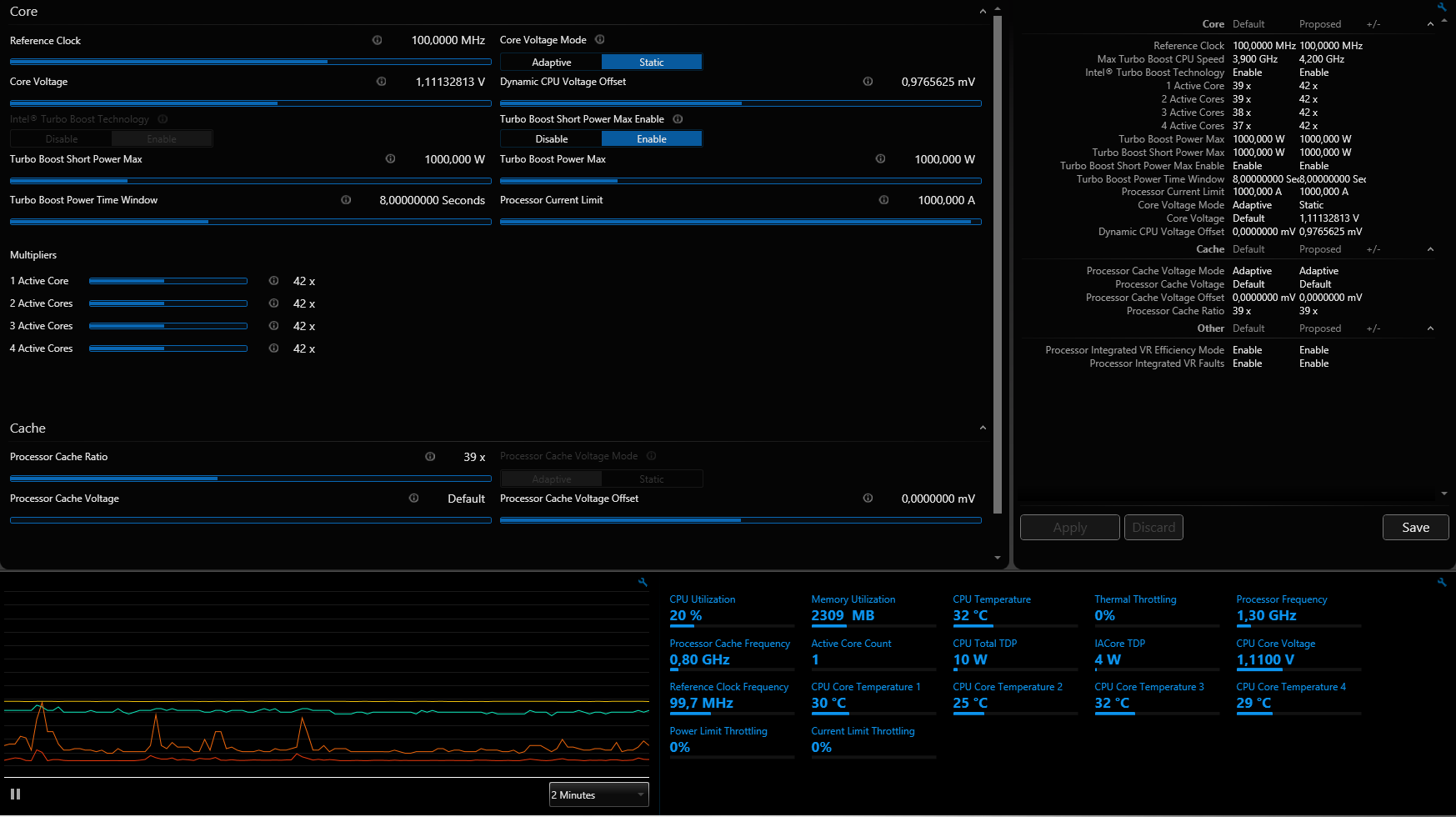Collapse the Cache section chevron
1456x817 pixels.
[x=983, y=428]
